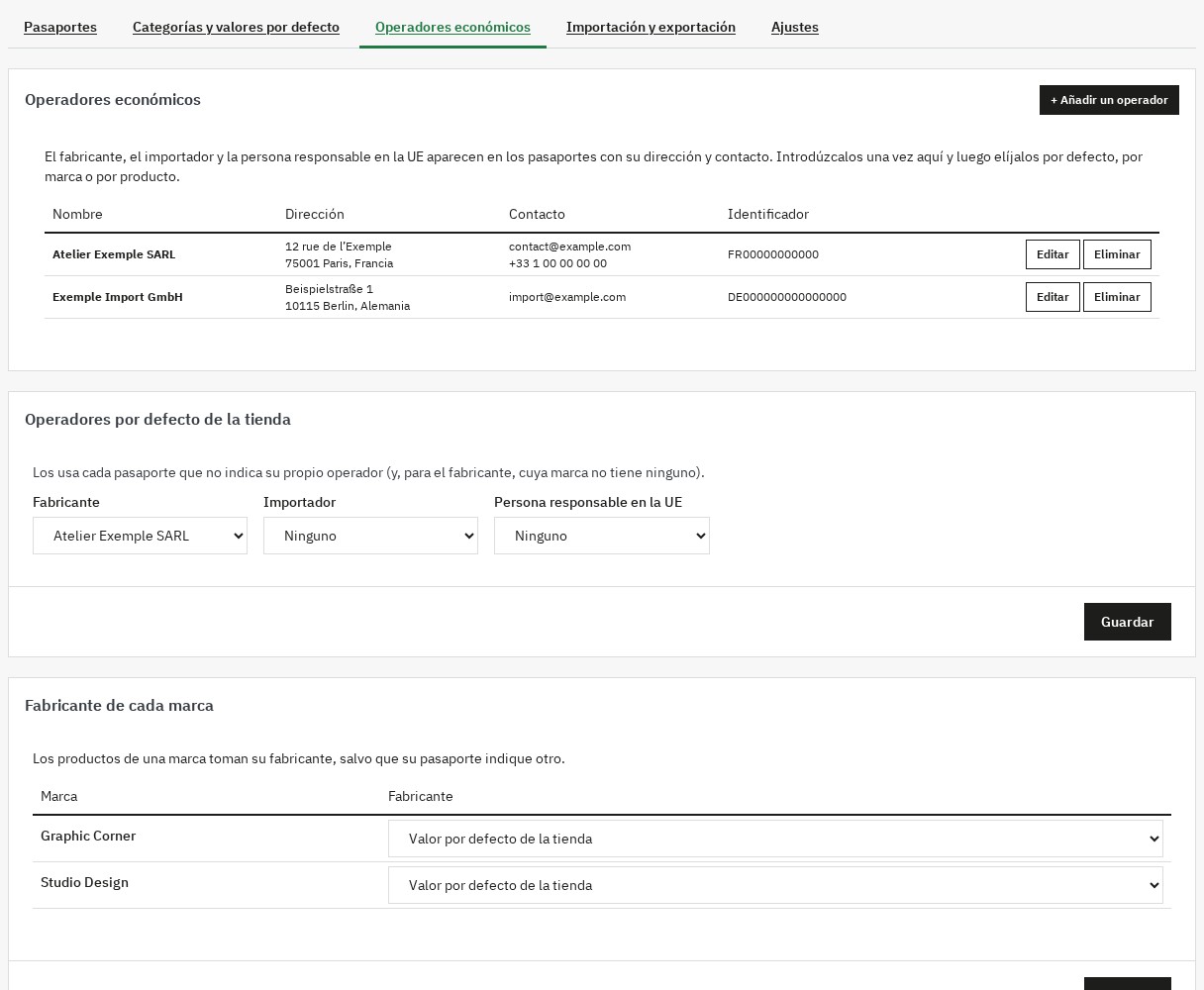This screenshot has width=1204, height=990.
Task: Click the Graphic Corner brand name
Action: (x=88, y=836)
